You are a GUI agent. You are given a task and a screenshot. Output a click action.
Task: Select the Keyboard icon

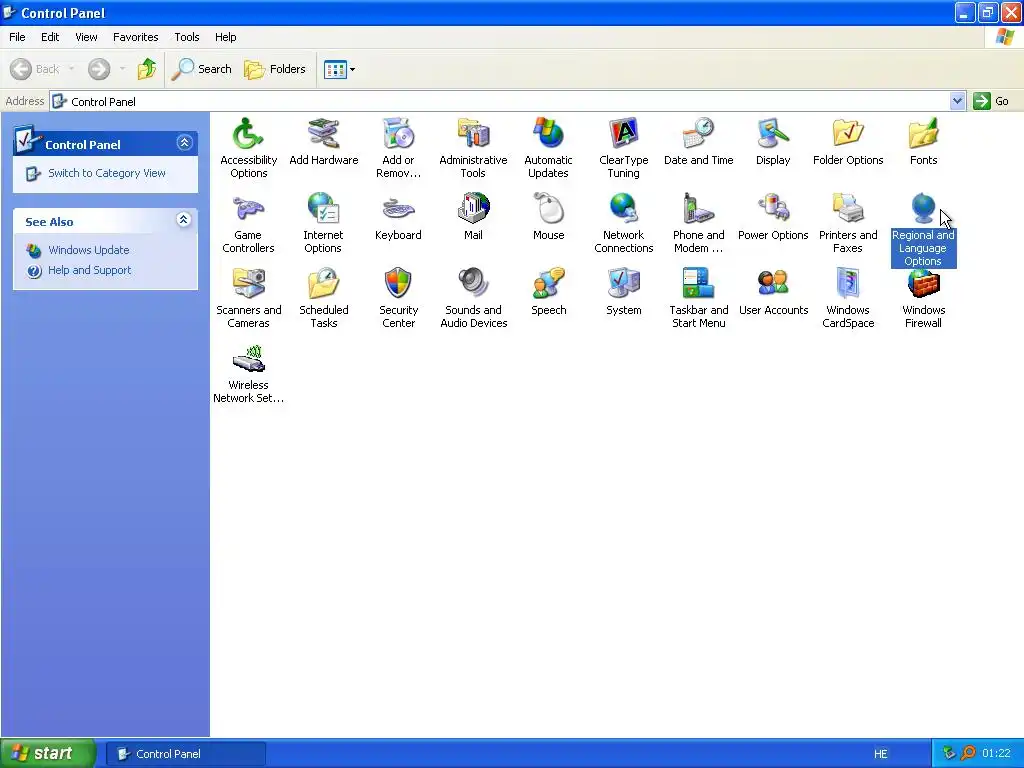(398, 209)
